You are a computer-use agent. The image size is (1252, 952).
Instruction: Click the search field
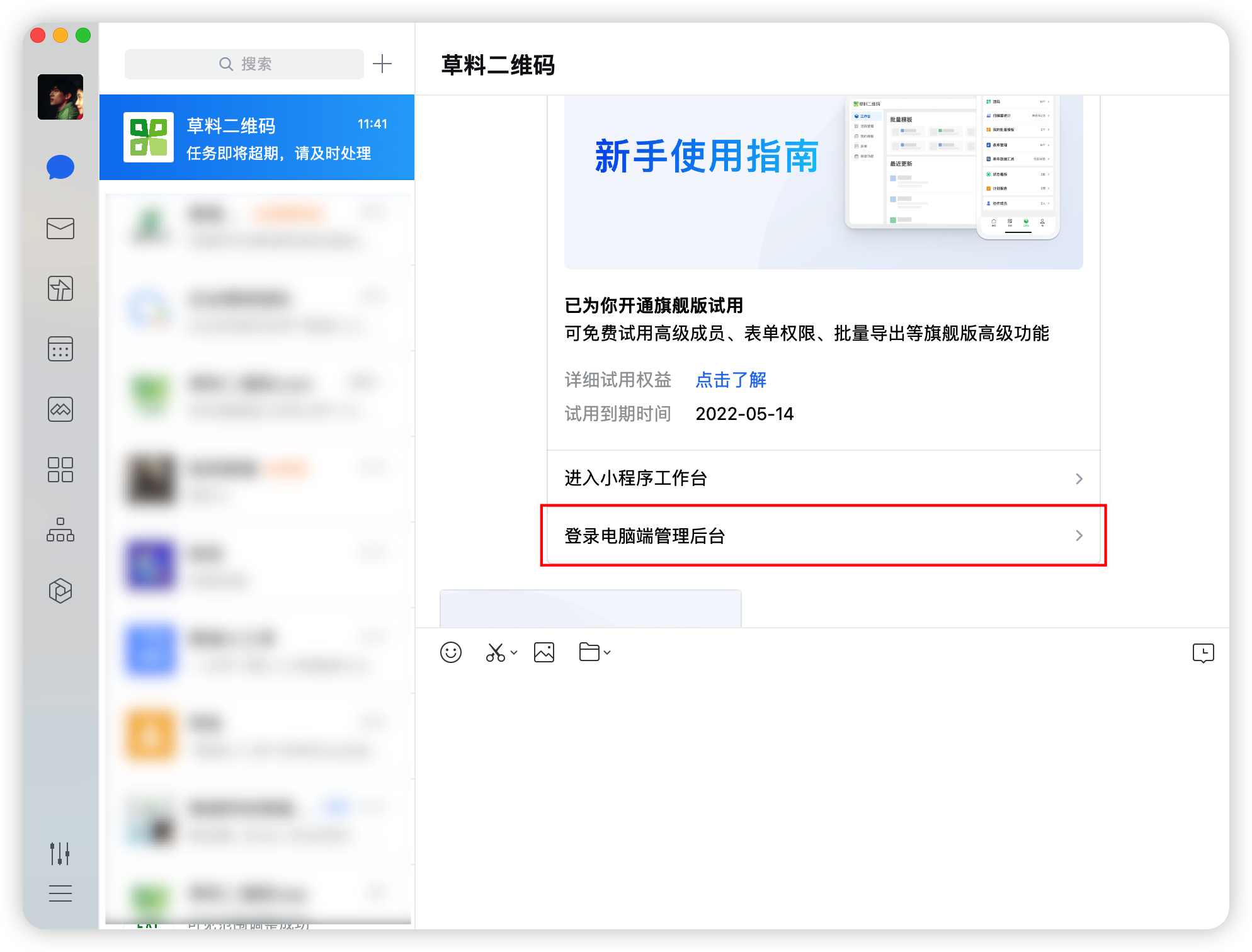click(x=244, y=64)
